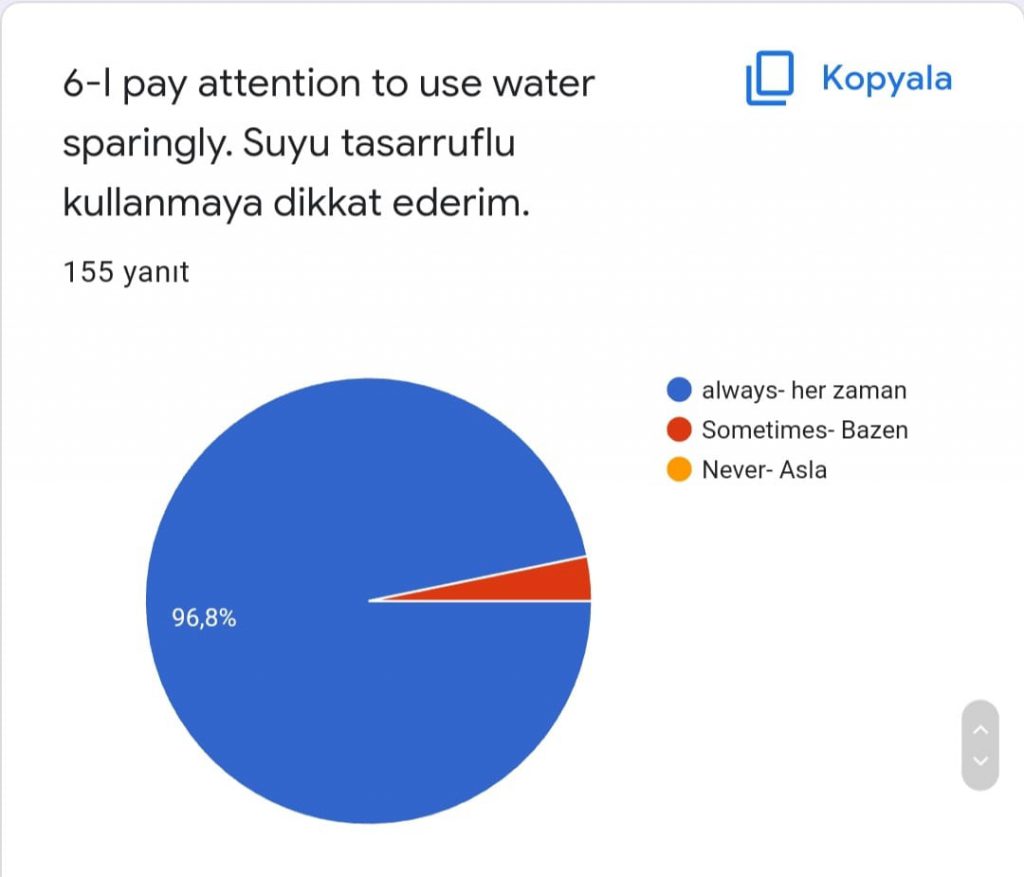Image resolution: width=1024 pixels, height=877 pixels.
Task: Click the Kopyala link text
Action: pyautogui.click(x=887, y=77)
